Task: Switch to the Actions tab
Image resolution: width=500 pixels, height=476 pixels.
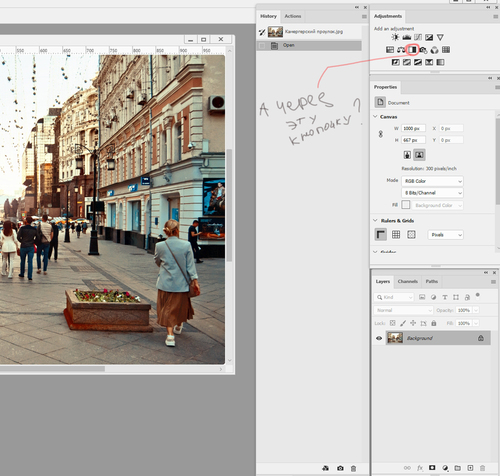Action: (x=293, y=16)
